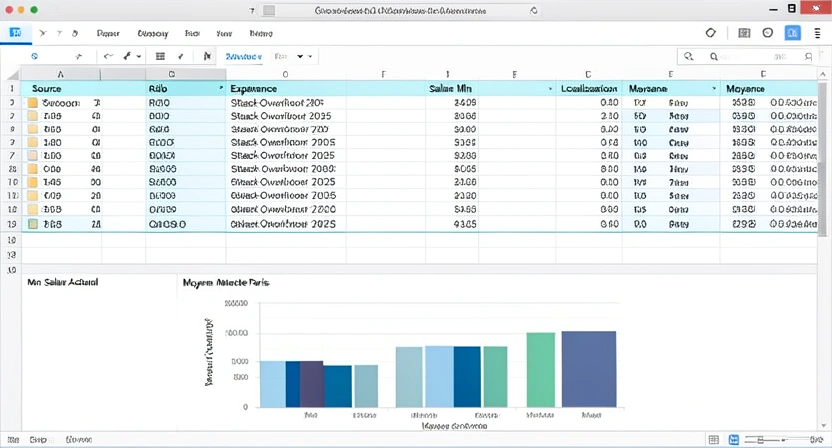Click the search magnifier icon in toolbar
This screenshot has width=832, height=448.
(x=687, y=57)
